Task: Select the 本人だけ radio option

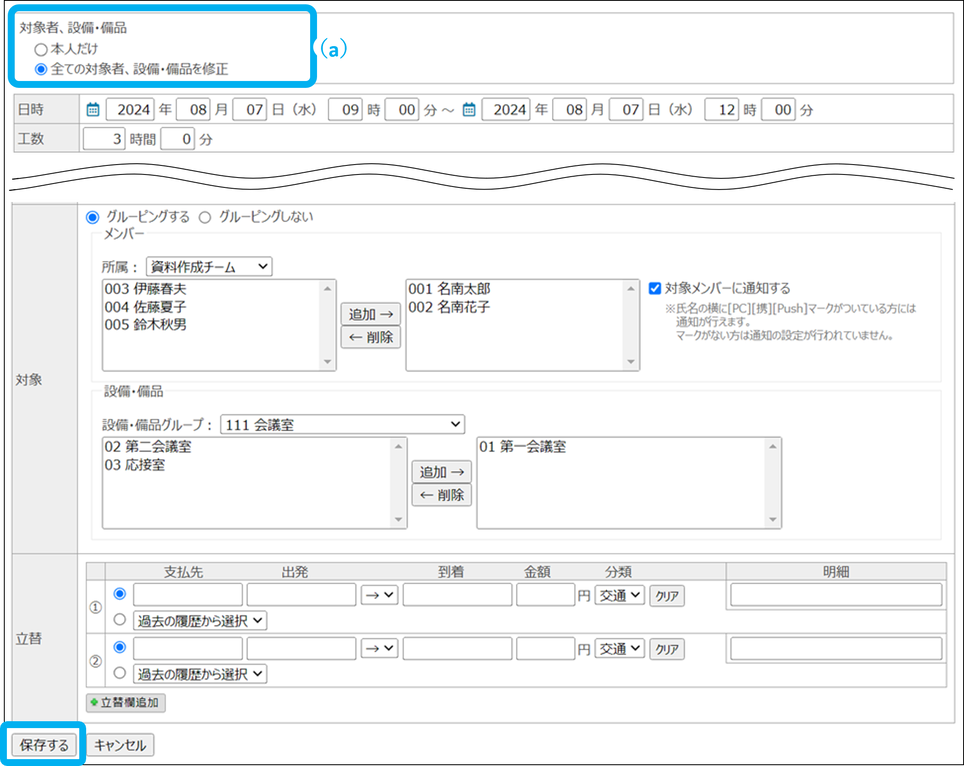Action: [x=41, y=48]
